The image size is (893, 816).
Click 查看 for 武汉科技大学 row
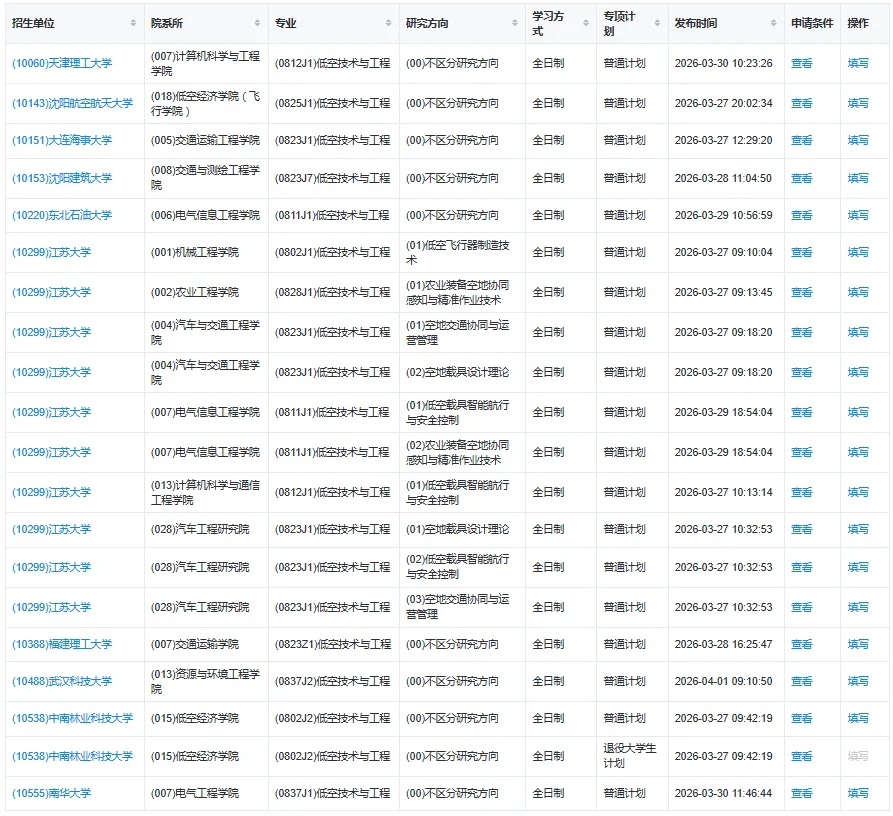point(801,681)
